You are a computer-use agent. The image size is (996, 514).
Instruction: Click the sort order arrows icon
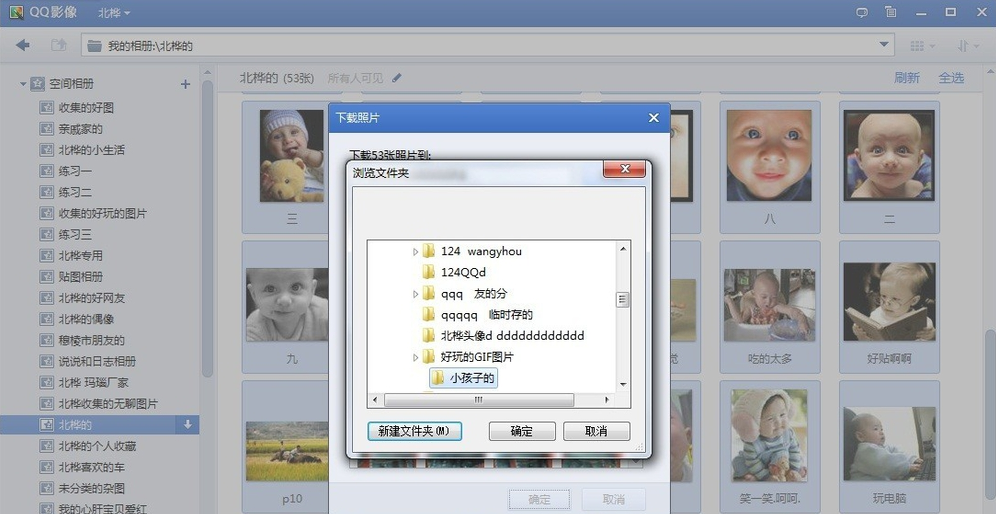(963, 46)
